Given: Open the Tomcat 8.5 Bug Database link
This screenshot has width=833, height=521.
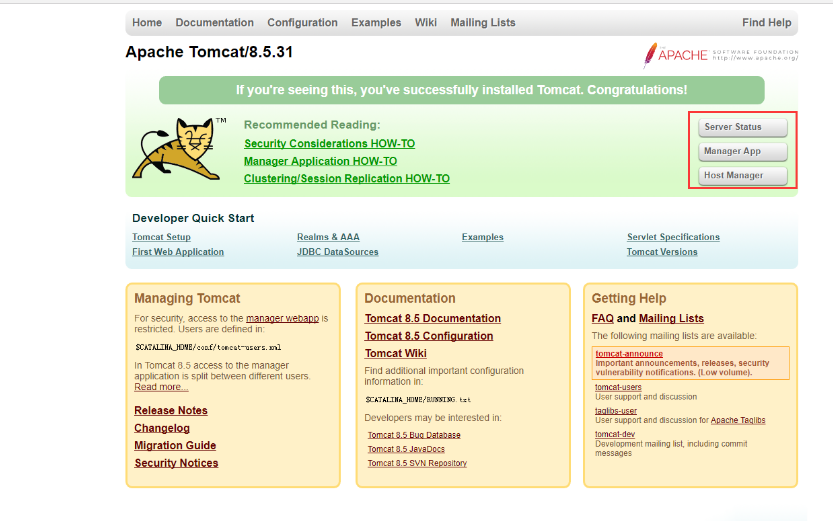Looking at the screenshot, I should (414, 435).
